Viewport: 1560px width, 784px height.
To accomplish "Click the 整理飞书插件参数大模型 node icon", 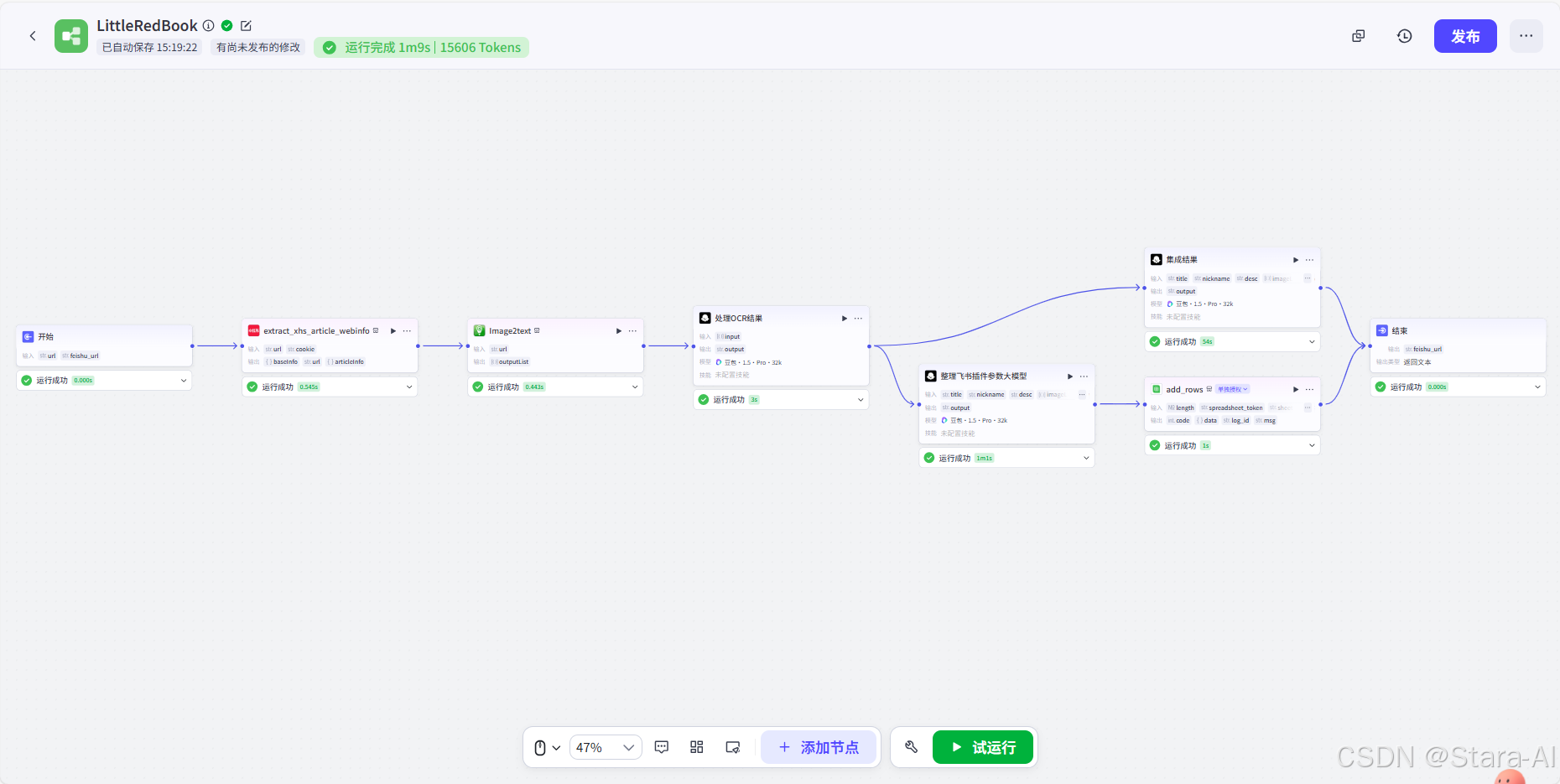I will click(930, 376).
